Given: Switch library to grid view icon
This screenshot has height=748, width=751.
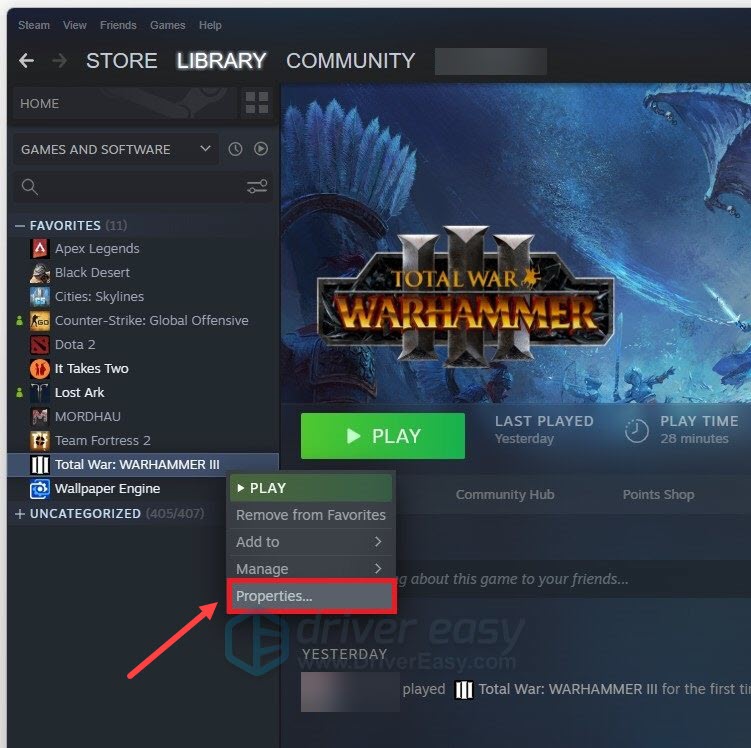Looking at the screenshot, I should point(257,103).
